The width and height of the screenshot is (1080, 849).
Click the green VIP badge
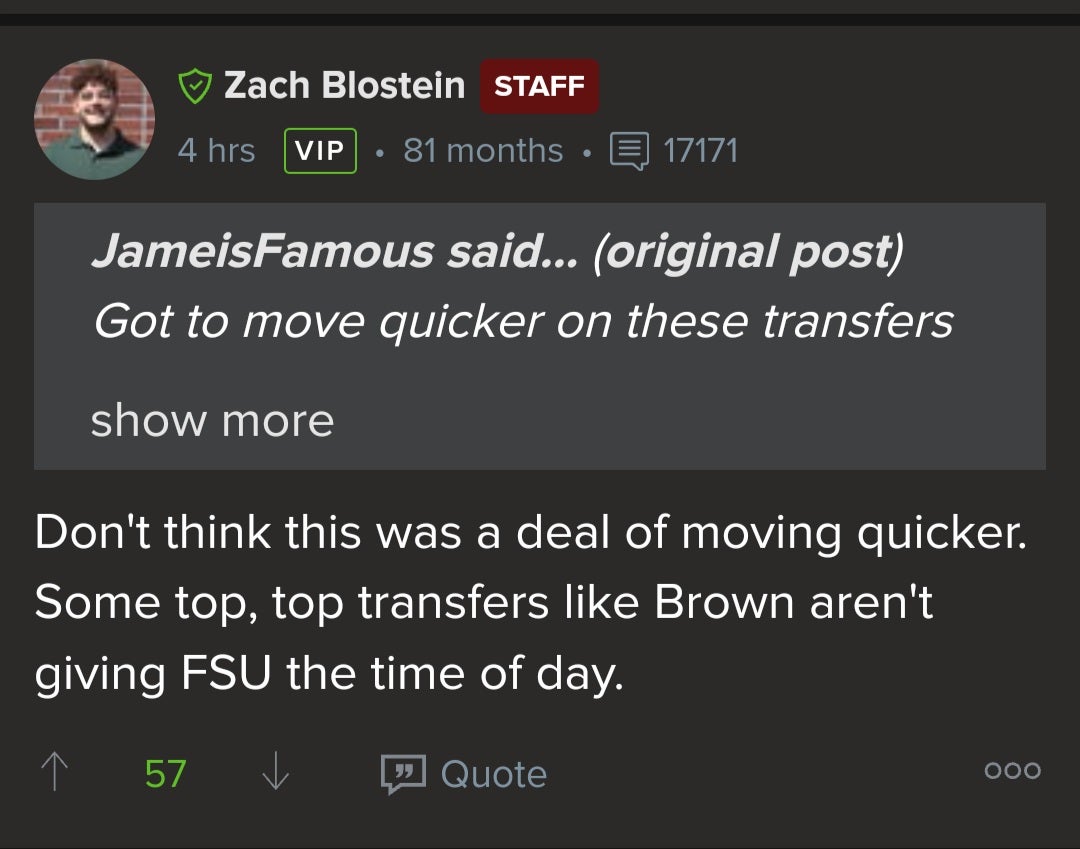click(x=320, y=151)
